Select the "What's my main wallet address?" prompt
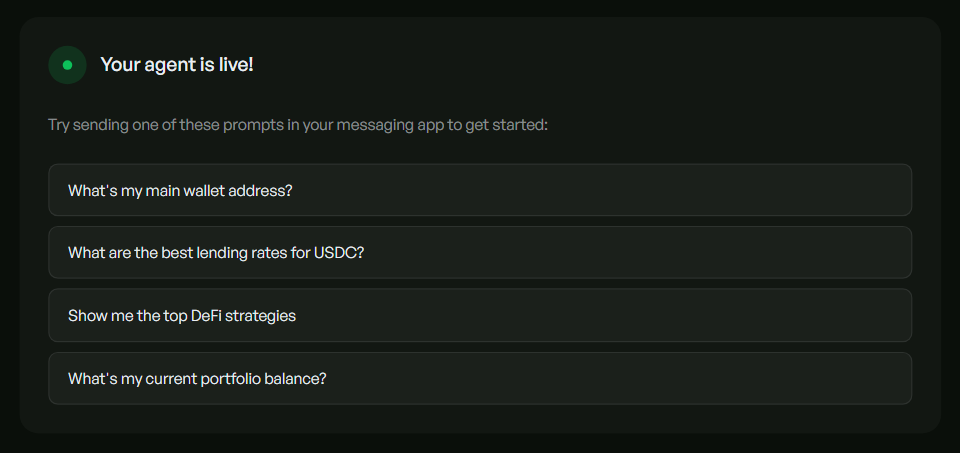This screenshot has width=960, height=453. [x=180, y=190]
